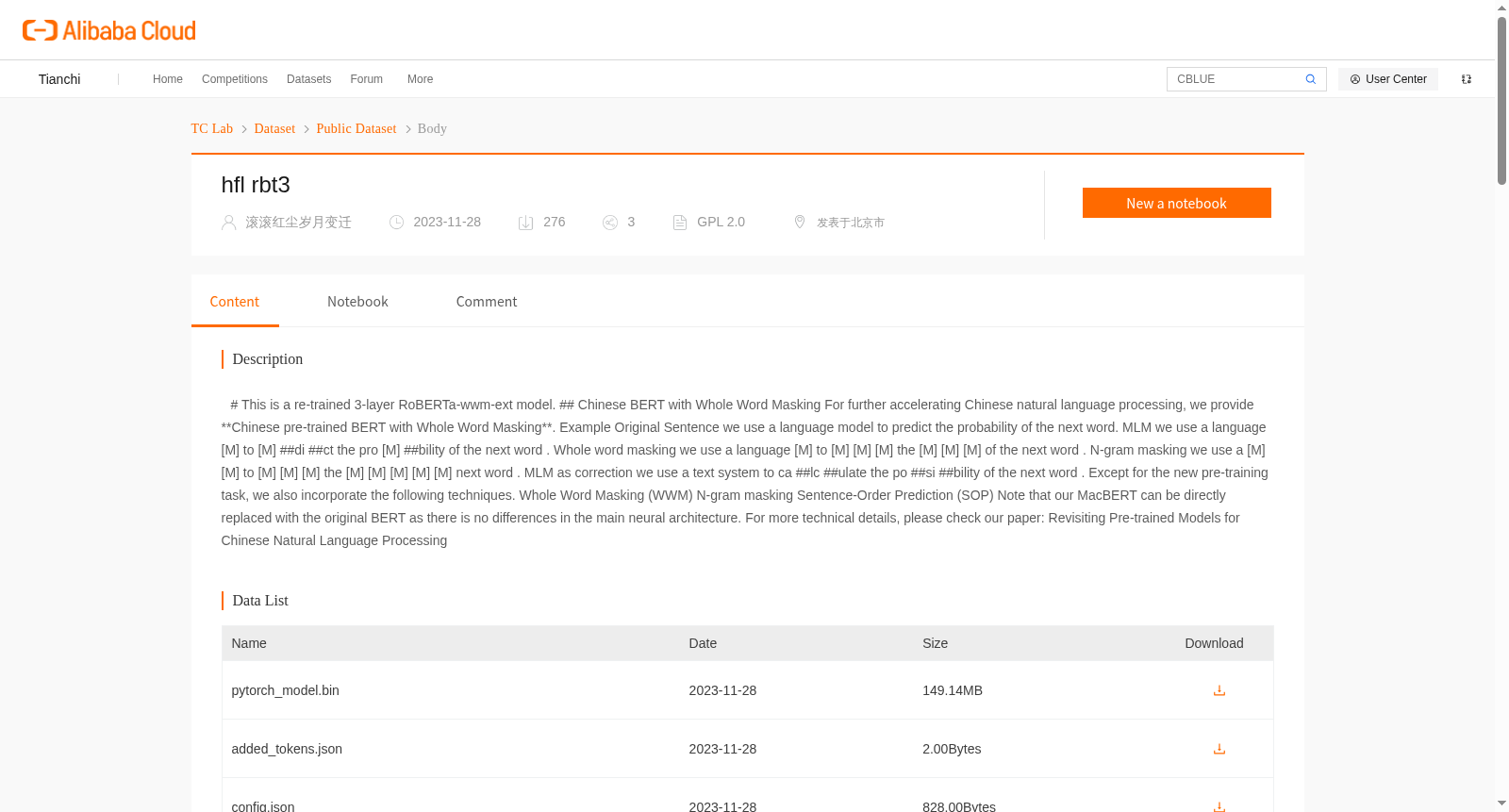
Task: Download pytorch_model.bin file
Action: pyautogui.click(x=1219, y=690)
